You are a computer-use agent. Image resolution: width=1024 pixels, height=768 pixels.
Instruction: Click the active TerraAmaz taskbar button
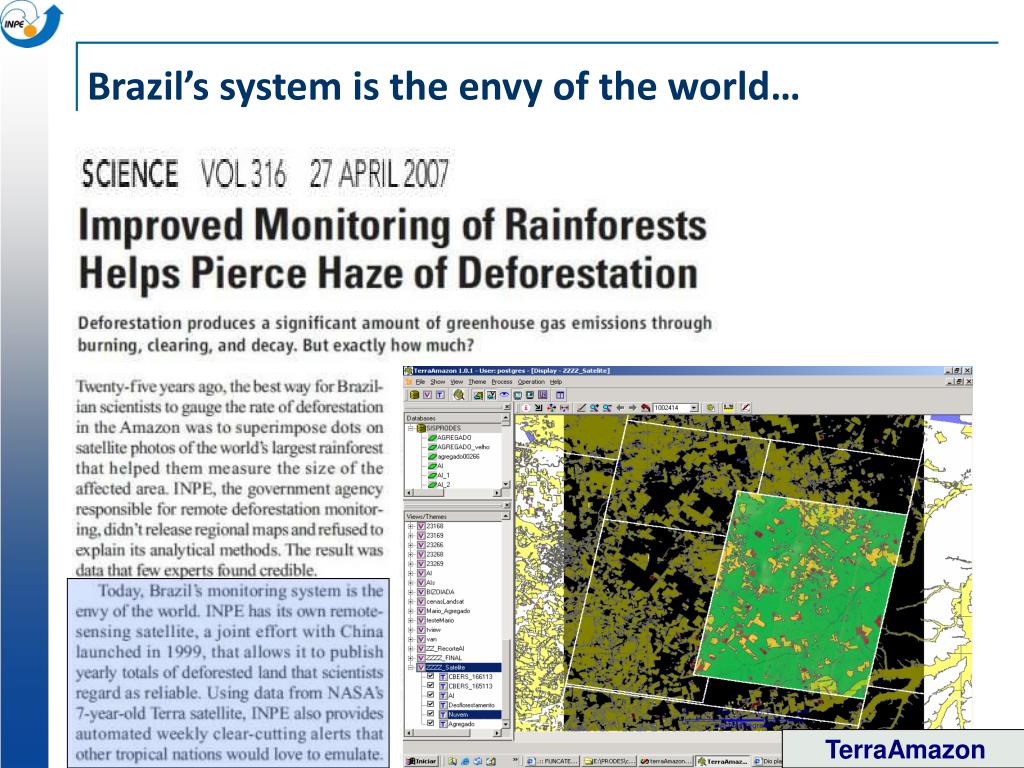tap(723, 761)
